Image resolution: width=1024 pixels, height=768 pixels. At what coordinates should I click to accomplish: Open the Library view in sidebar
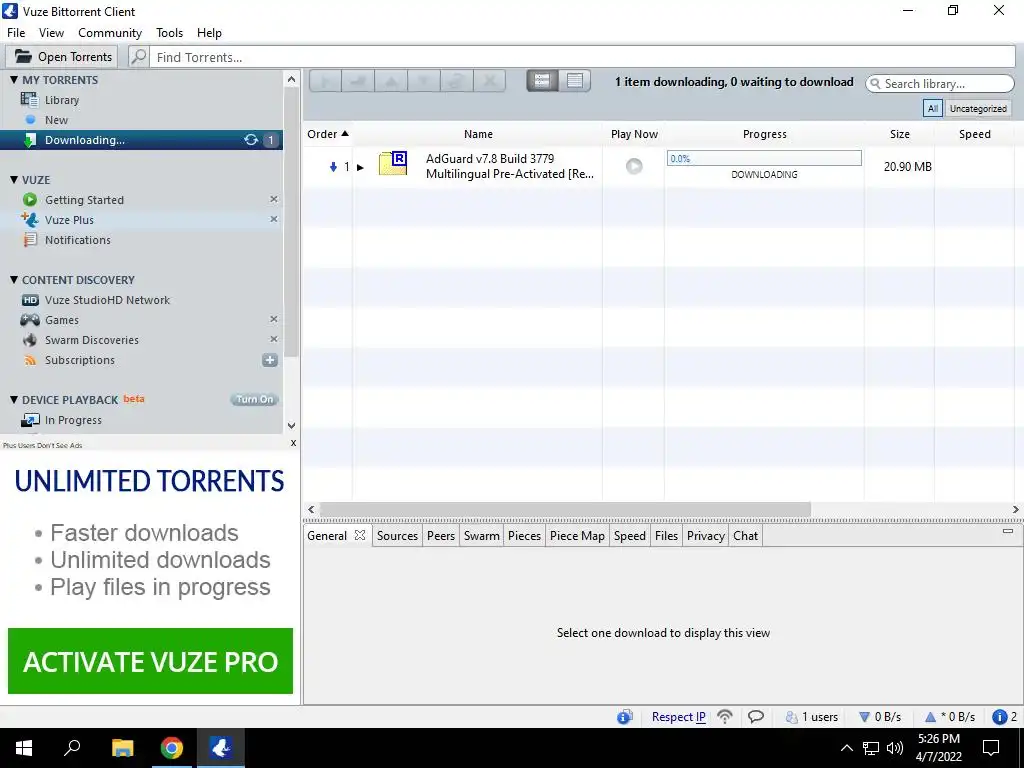coord(61,100)
